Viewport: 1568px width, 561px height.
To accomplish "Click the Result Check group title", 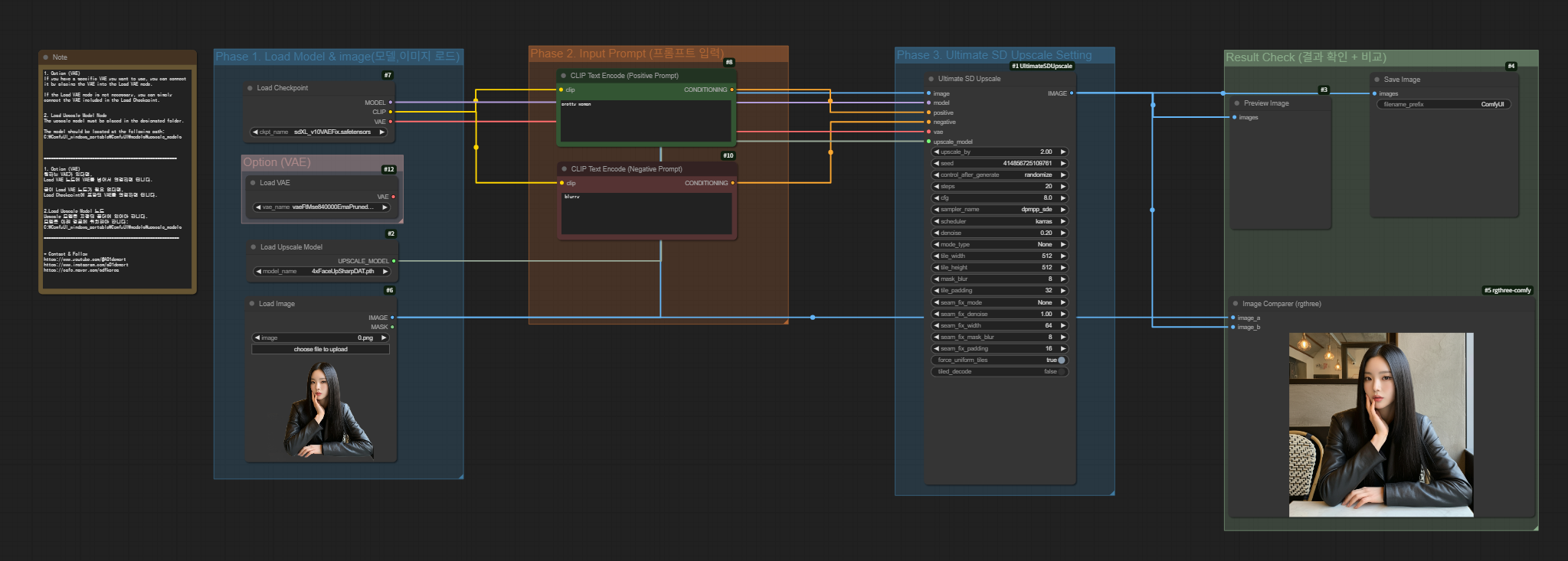I will coord(1305,57).
